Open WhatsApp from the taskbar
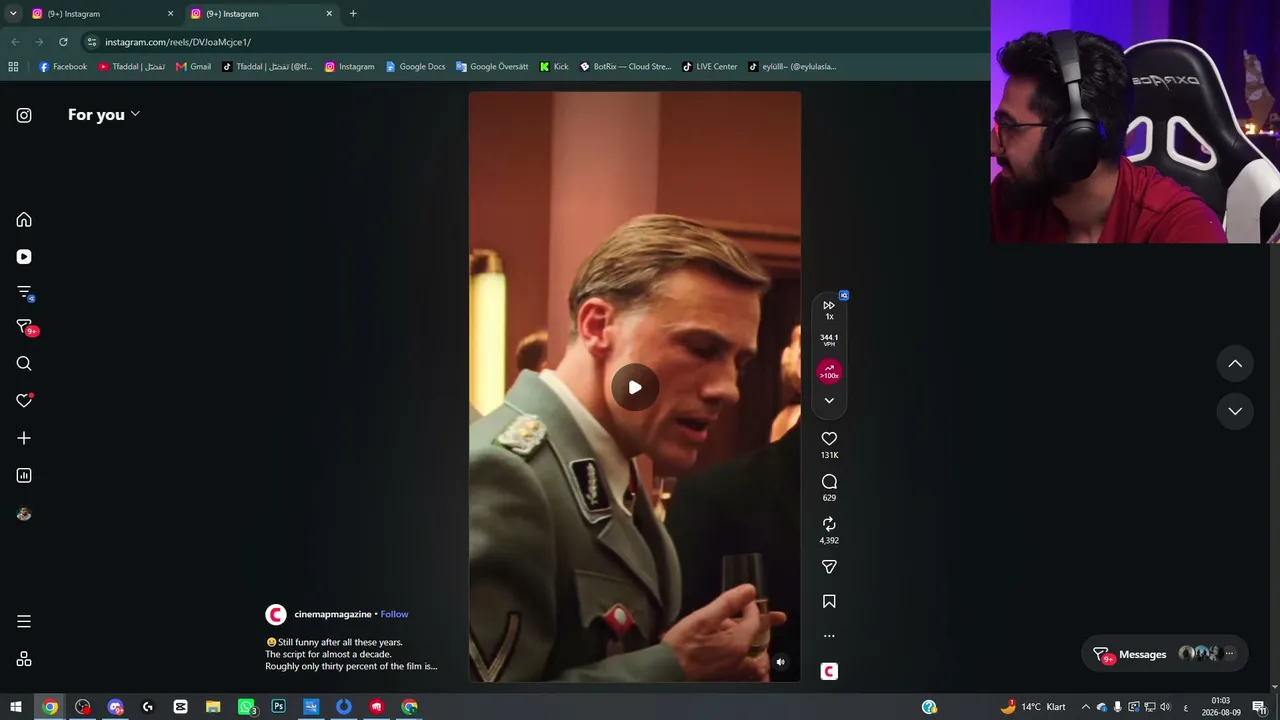 coord(247,707)
